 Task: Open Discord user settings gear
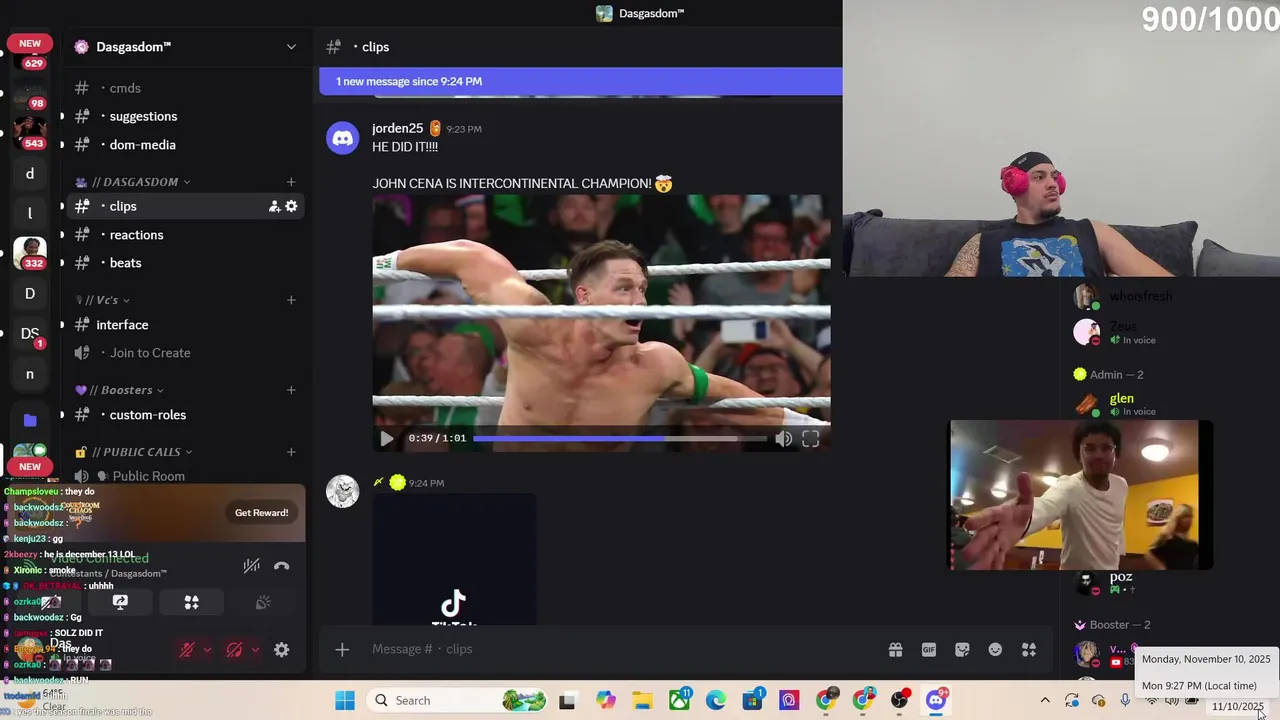click(x=282, y=650)
